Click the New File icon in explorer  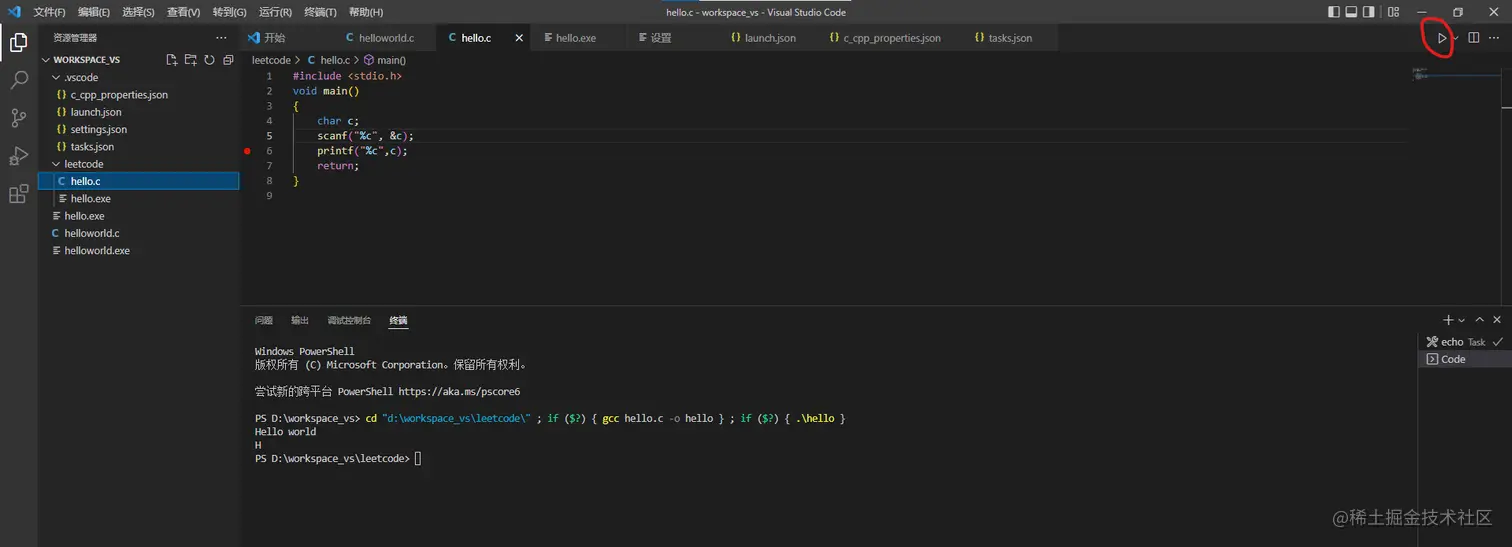pyautogui.click(x=172, y=60)
